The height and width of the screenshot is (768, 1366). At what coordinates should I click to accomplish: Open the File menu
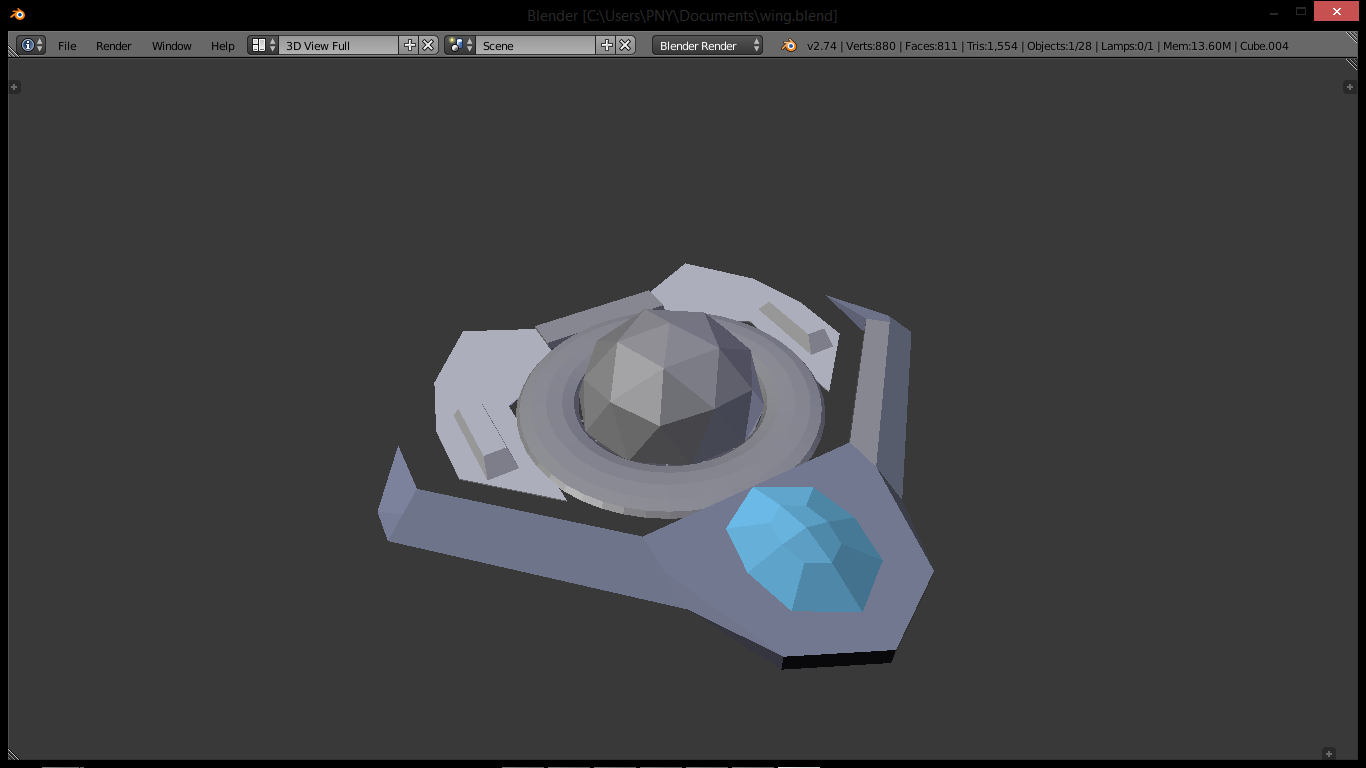pos(67,46)
